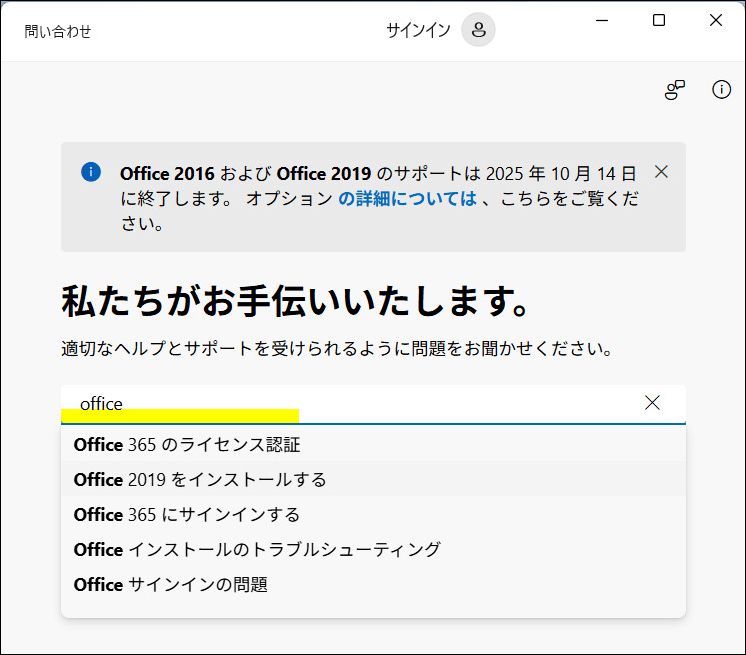Clear the search box with its X
The width and height of the screenshot is (746, 655).
[652, 402]
